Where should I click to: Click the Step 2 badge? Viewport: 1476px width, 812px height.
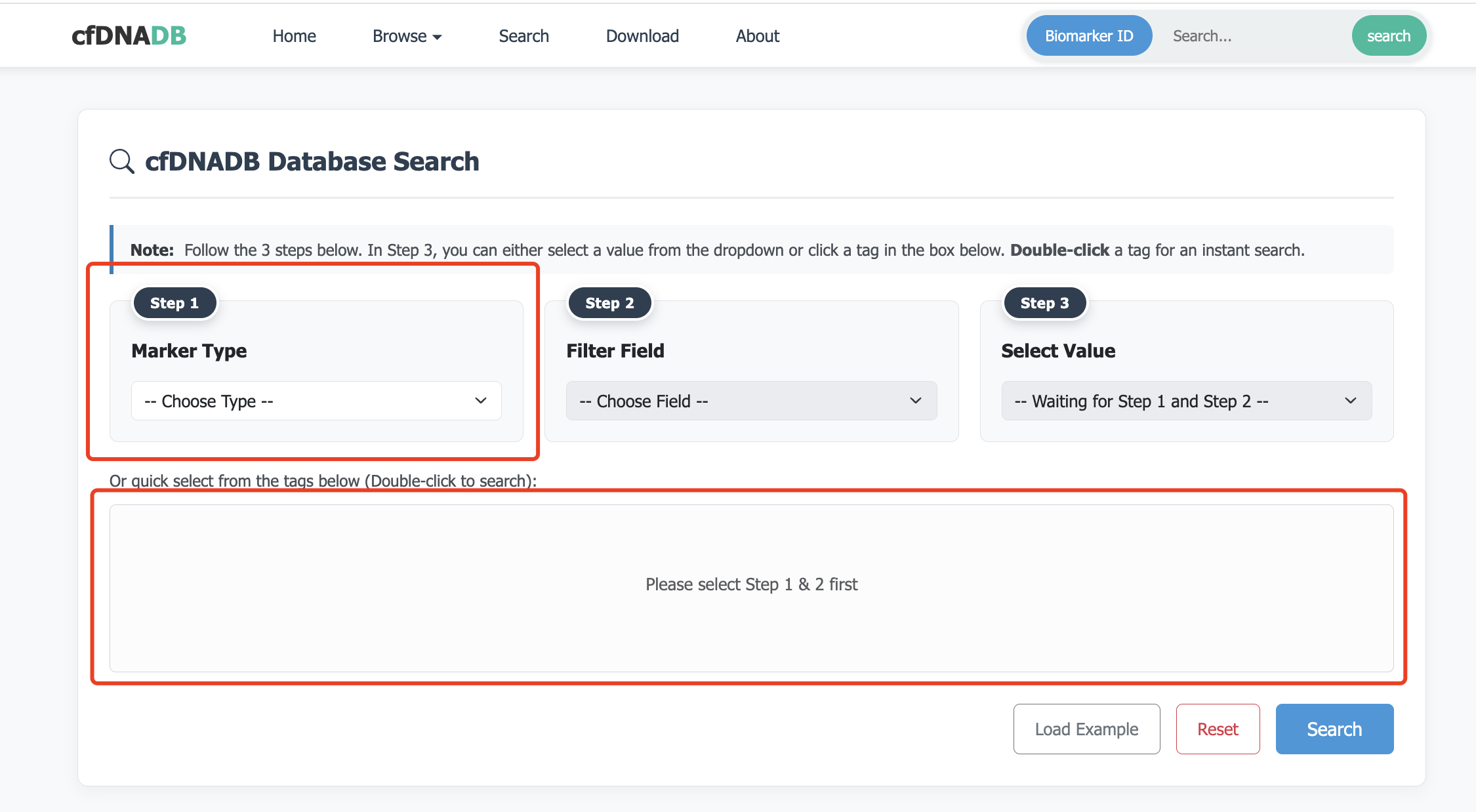[x=609, y=303]
